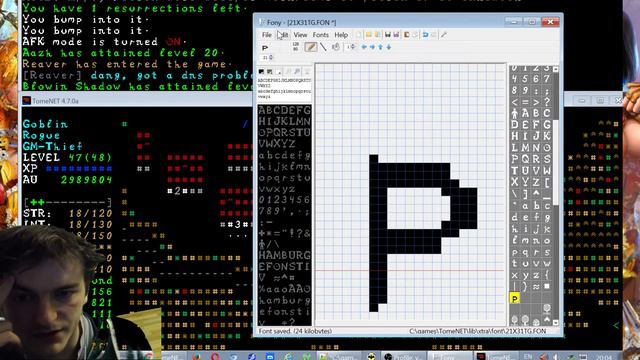640x360 pixels.
Task: Select the uppercase Q glyph in character table
Action: click(x=525, y=158)
